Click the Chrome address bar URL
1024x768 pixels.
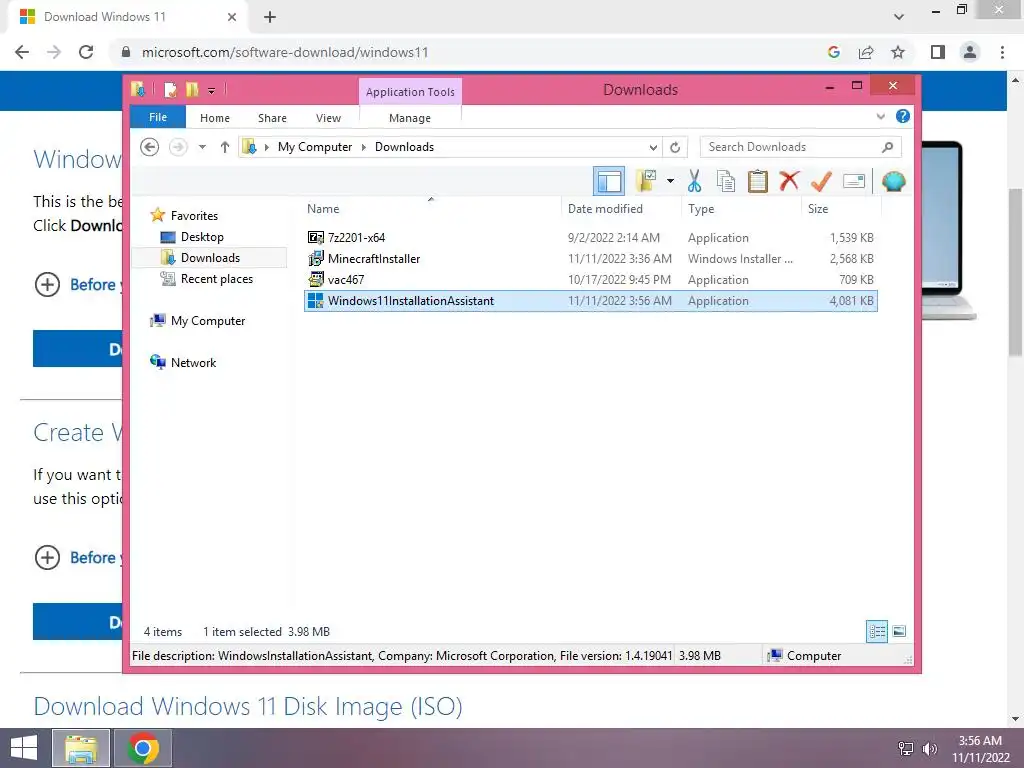tap(285, 52)
